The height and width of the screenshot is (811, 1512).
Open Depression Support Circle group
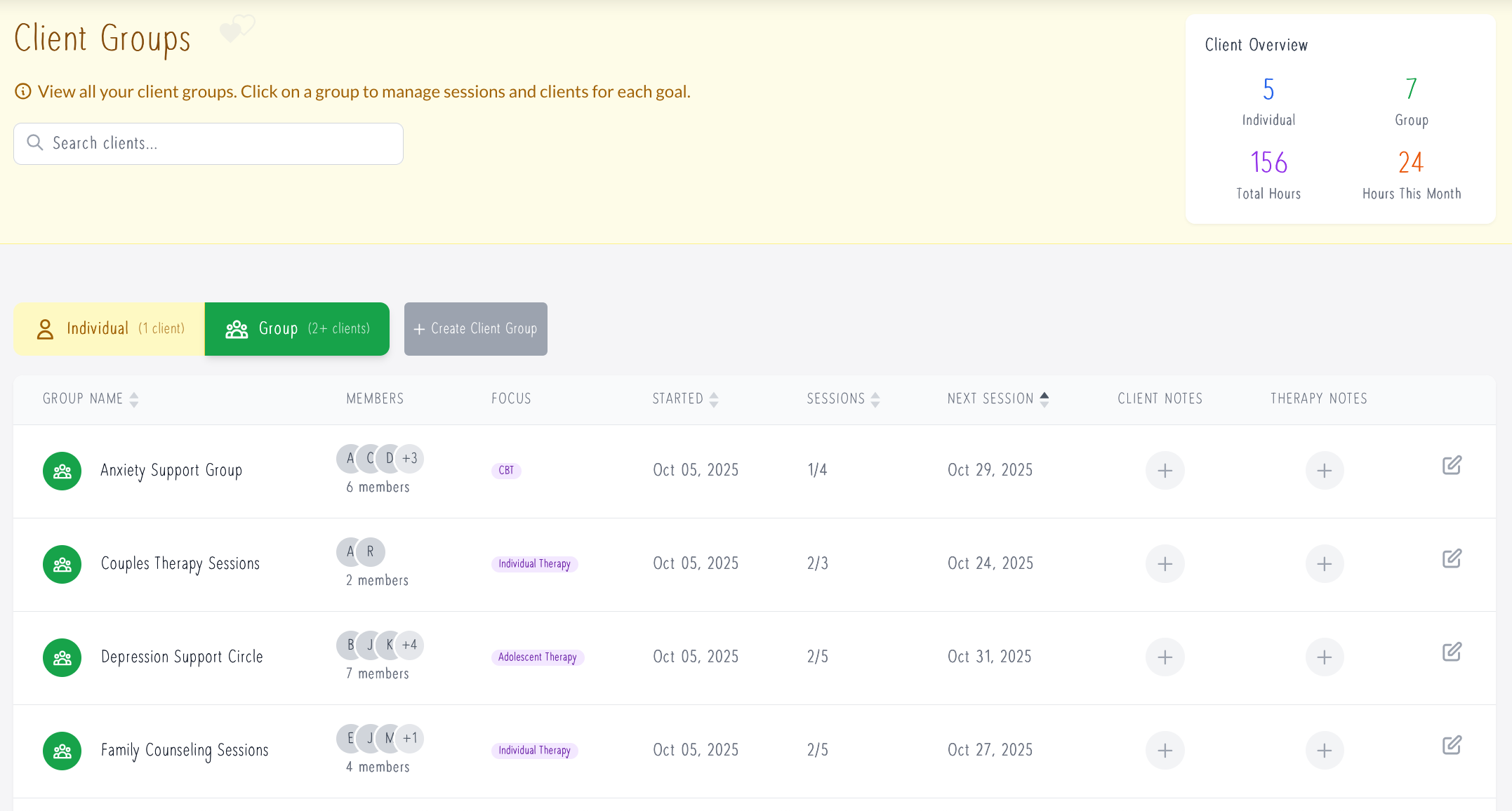(x=182, y=657)
